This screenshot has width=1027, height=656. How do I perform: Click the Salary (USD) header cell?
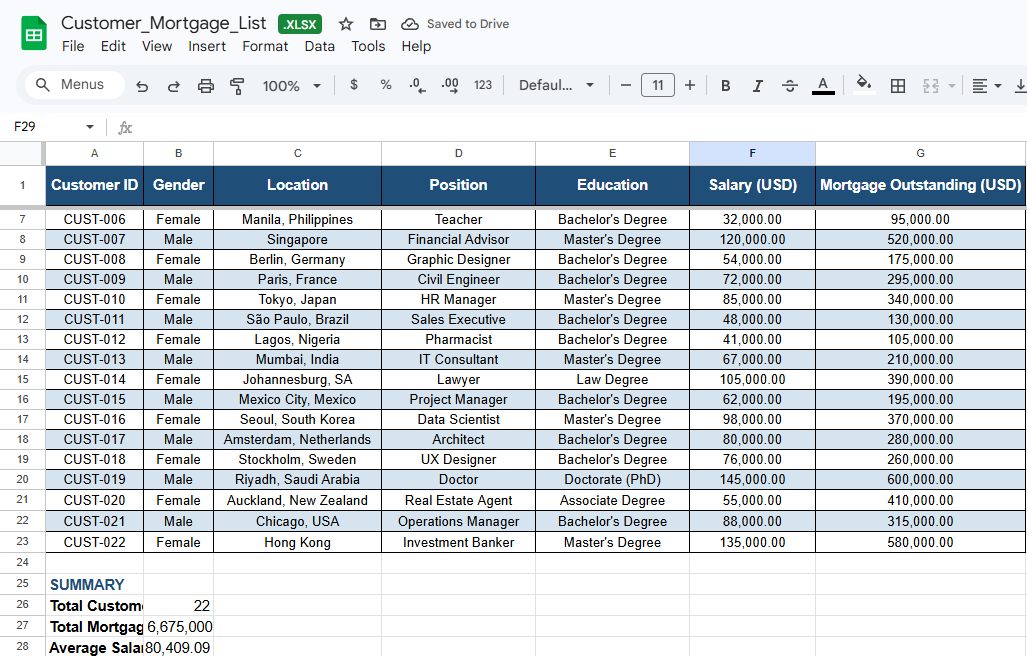coord(753,185)
